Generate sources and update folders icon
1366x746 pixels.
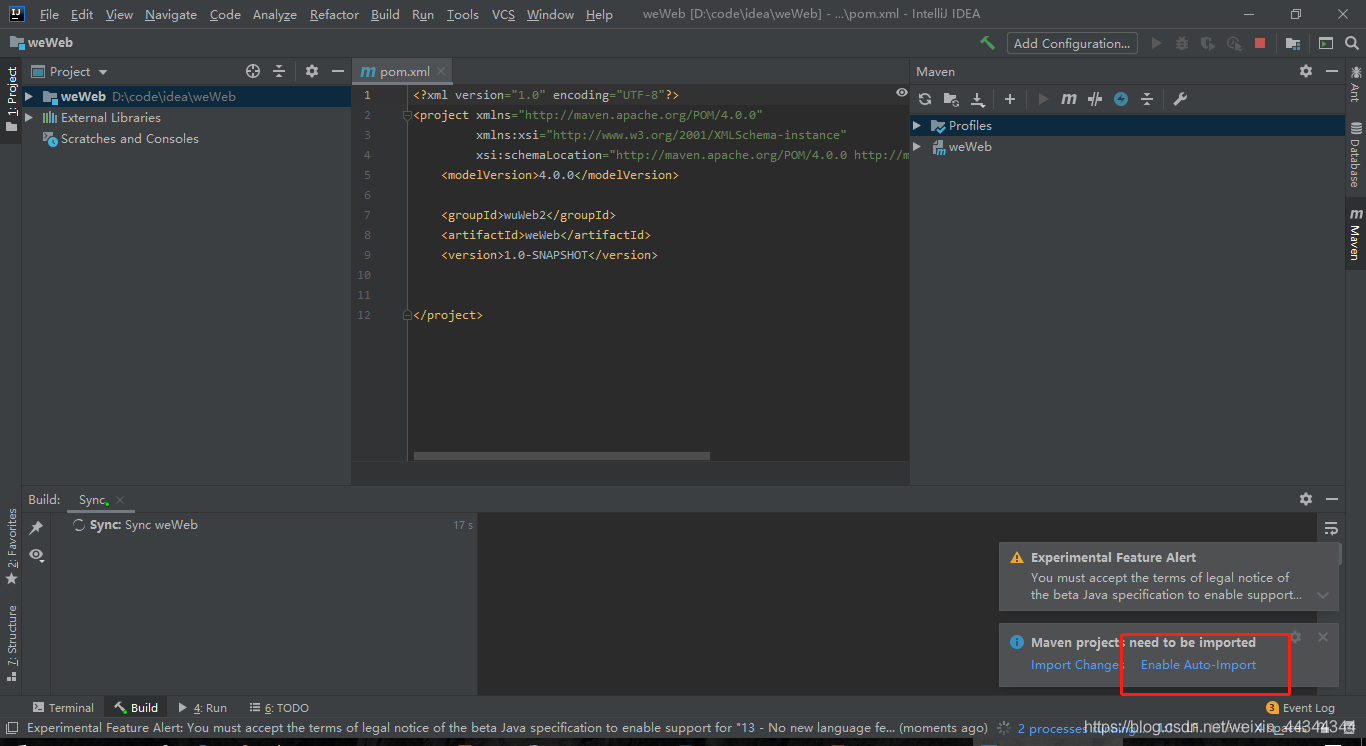tap(951, 99)
